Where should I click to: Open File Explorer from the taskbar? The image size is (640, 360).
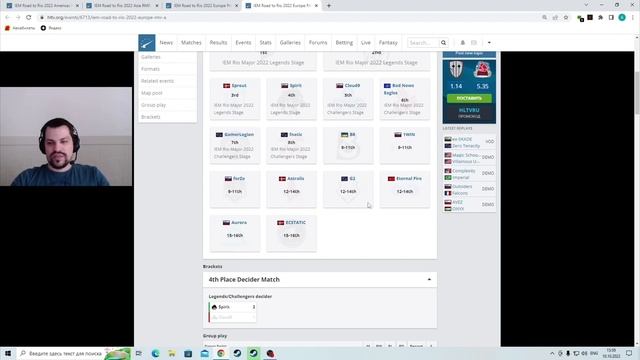tap(172, 353)
